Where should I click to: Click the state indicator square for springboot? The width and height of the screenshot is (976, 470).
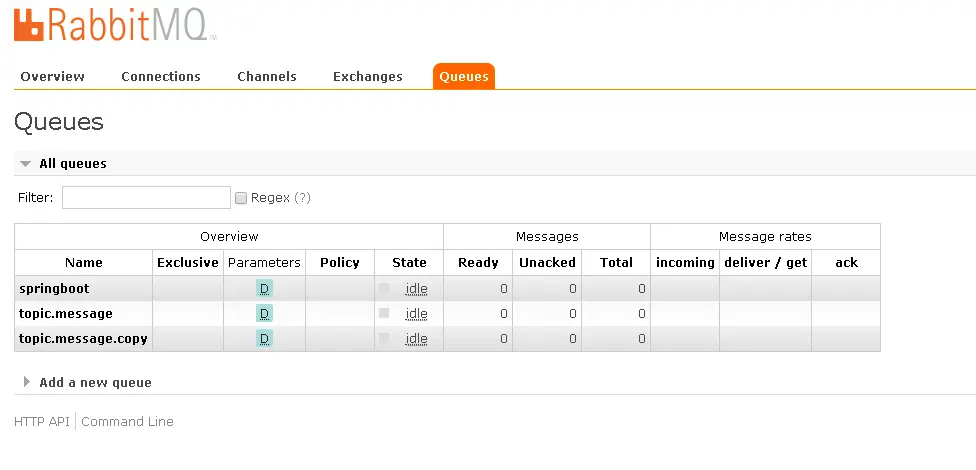[x=384, y=289]
